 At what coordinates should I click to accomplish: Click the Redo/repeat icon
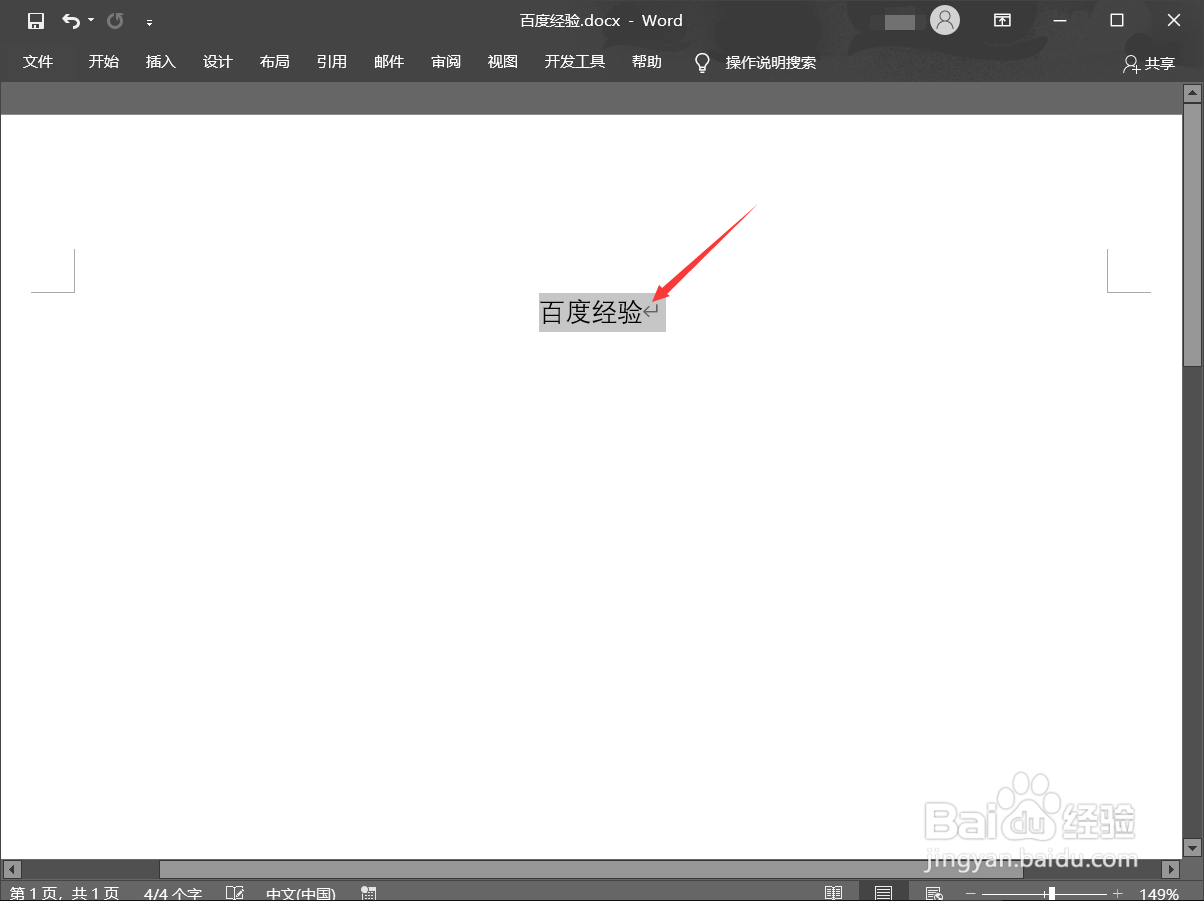pos(115,20)
